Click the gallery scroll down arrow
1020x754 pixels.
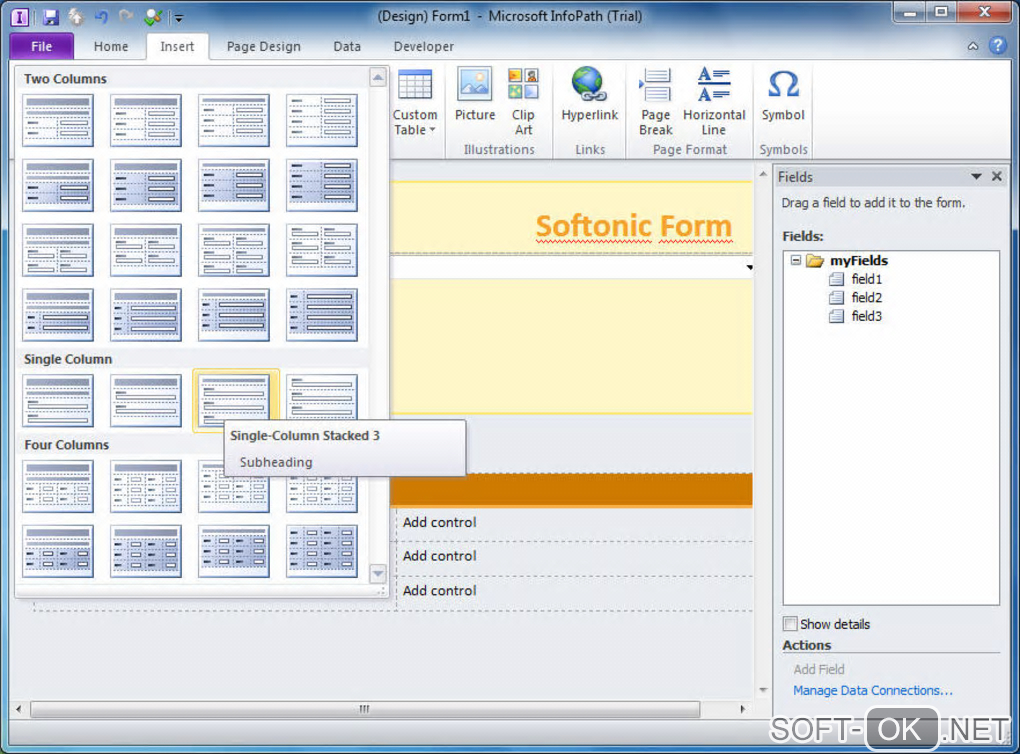click(x=378, y=573)
